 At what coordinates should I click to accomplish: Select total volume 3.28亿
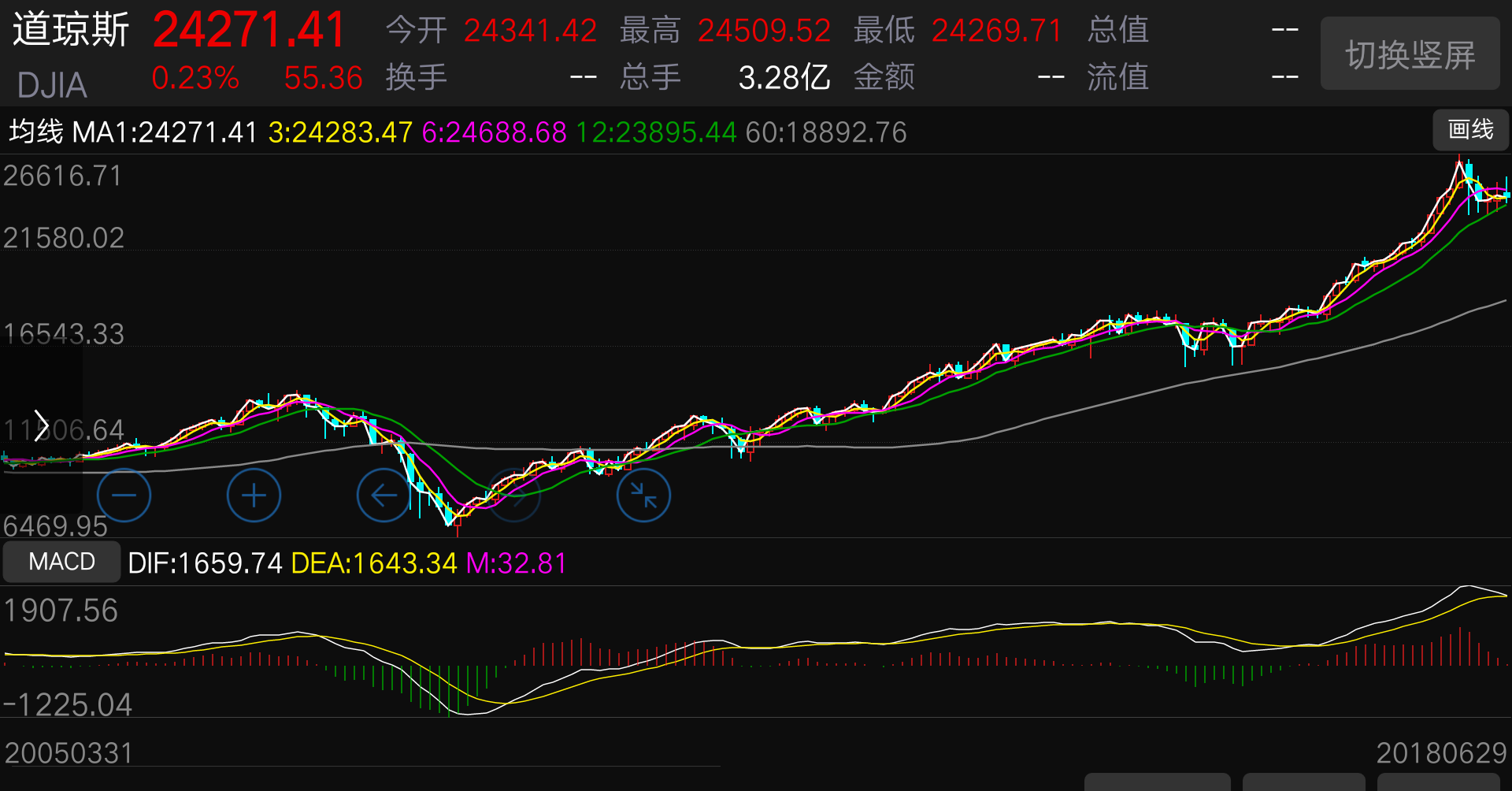(x=784, y=77)
